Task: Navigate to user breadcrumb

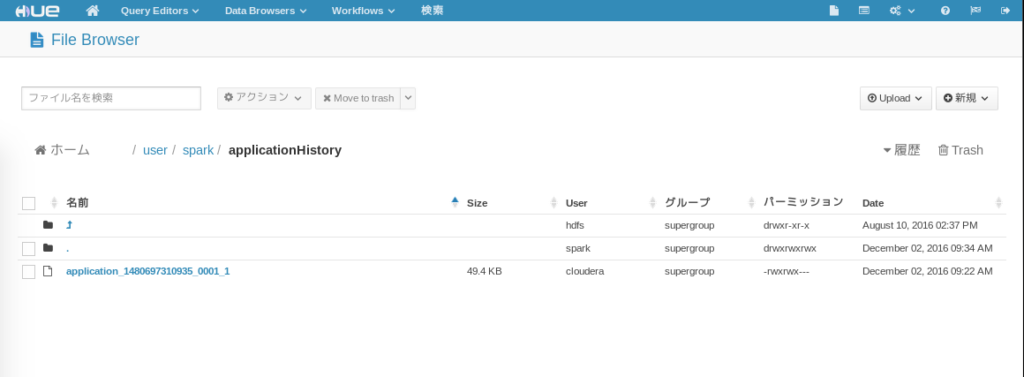Action: pyautogui.click(x=155, y=150)
